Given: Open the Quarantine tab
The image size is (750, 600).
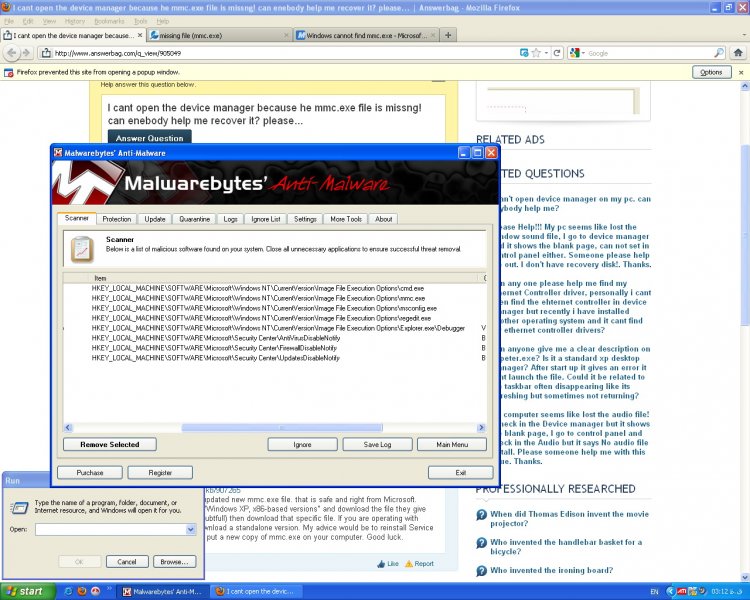Looking at the screenshot, I should point(195,219).
